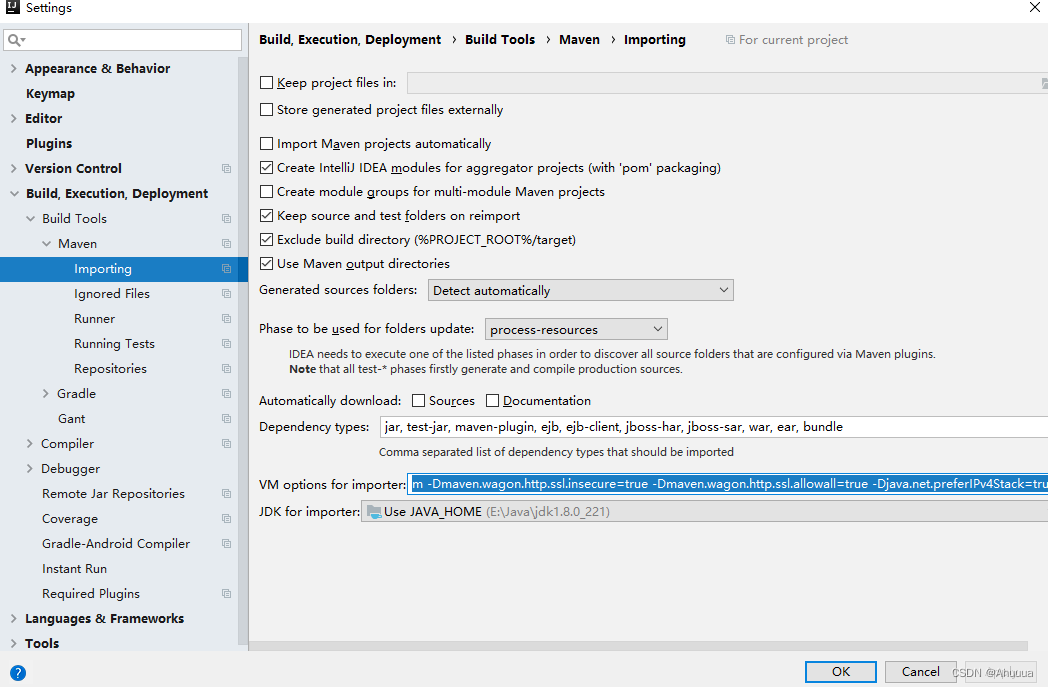This screenshot has width=1048, height=687.
Task: Select Ignored Files under Maven
Action: coord(112,293)
